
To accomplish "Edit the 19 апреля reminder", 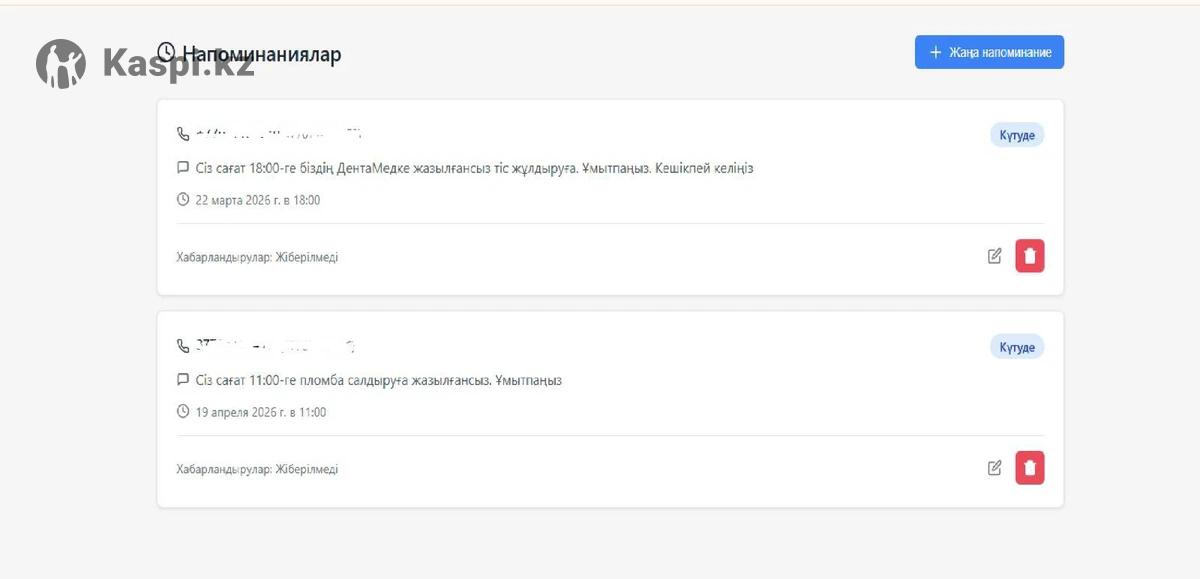I will pyautogui.click(x=994, y=468).
